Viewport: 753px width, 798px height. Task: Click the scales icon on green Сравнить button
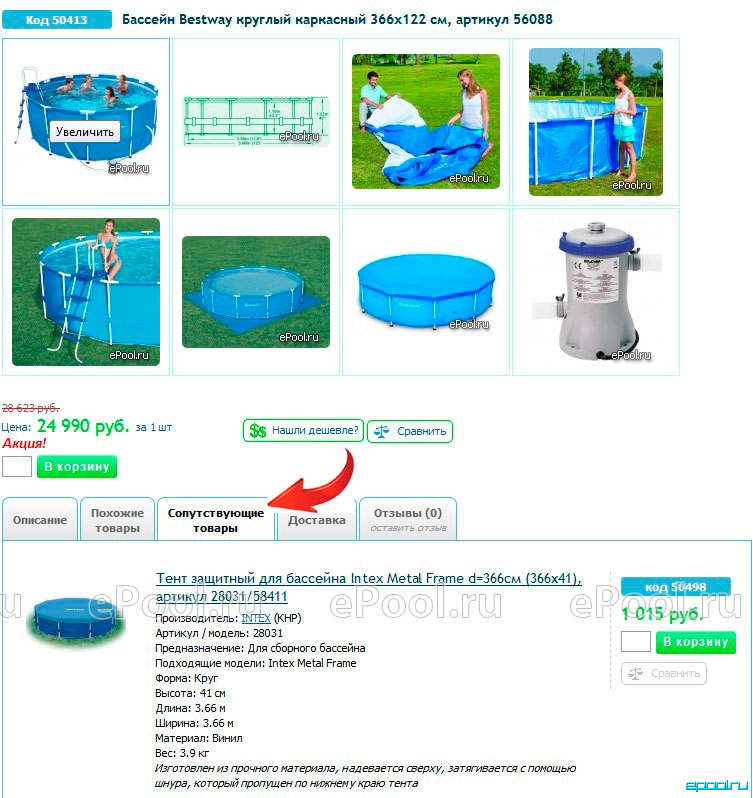(381, 432)
